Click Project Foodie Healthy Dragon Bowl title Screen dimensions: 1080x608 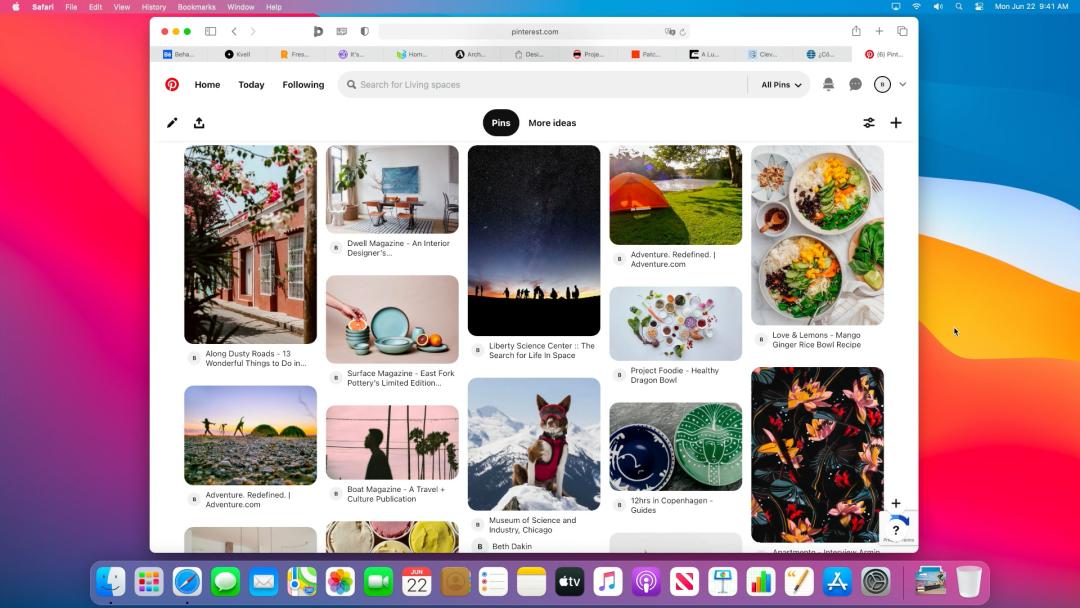pos(674,375)
